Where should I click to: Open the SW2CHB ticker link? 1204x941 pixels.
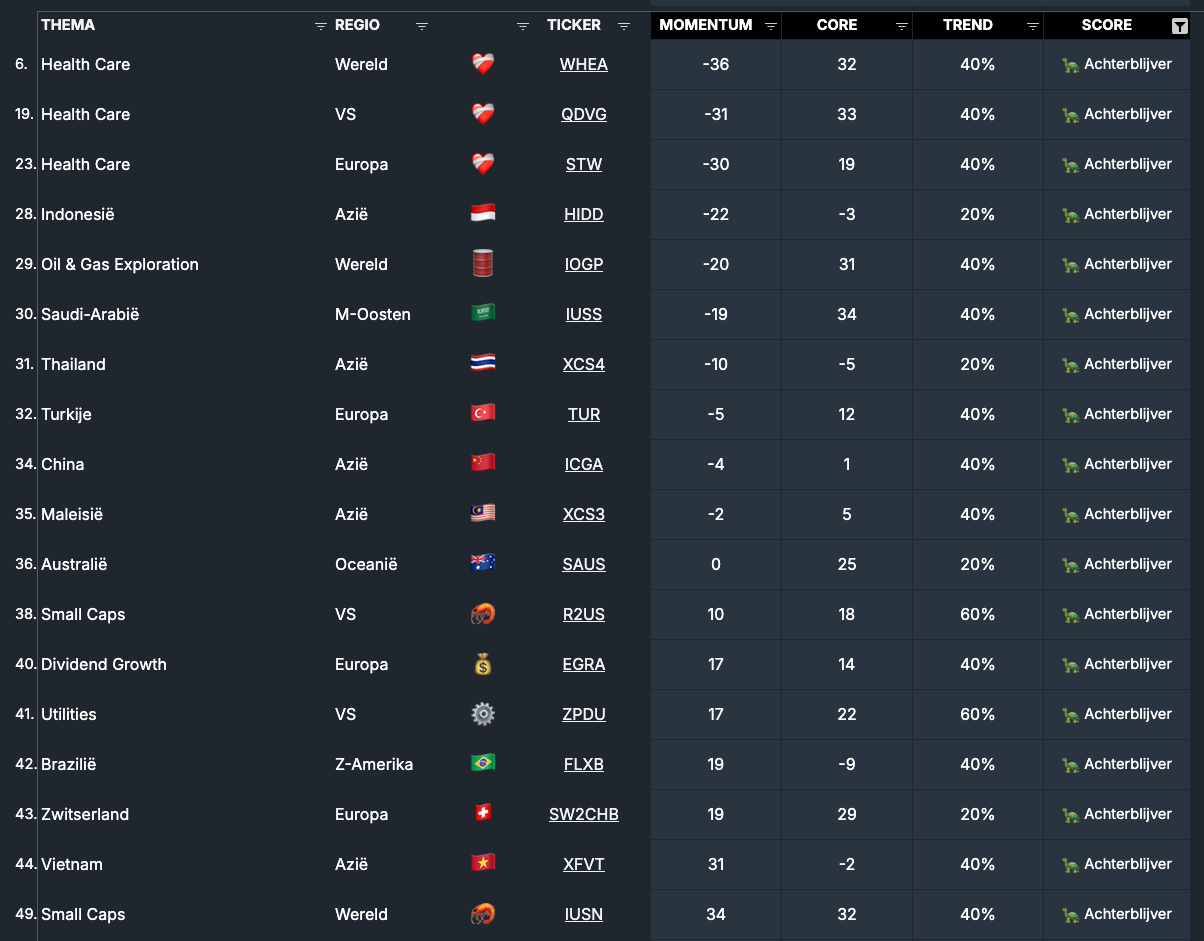(x=584, y=815)
